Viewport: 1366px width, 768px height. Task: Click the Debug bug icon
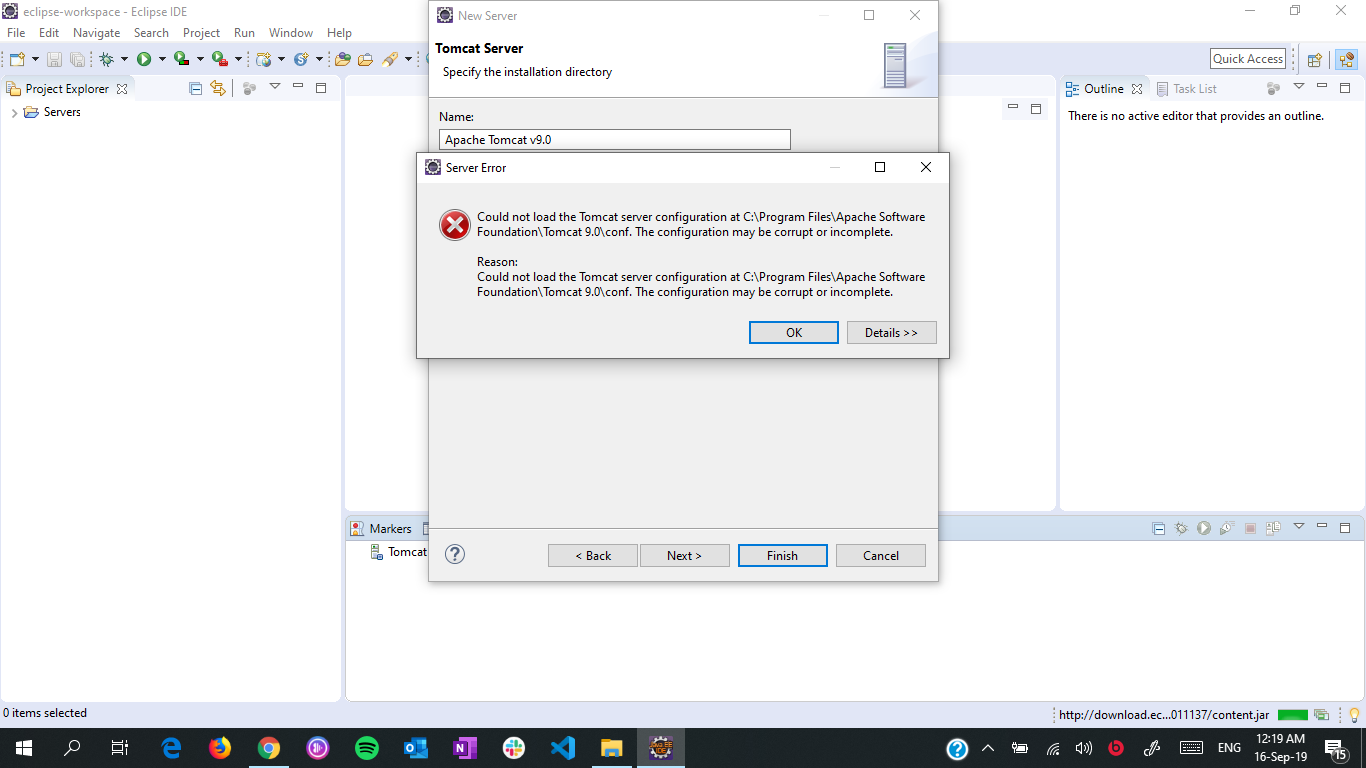(106, 59)
